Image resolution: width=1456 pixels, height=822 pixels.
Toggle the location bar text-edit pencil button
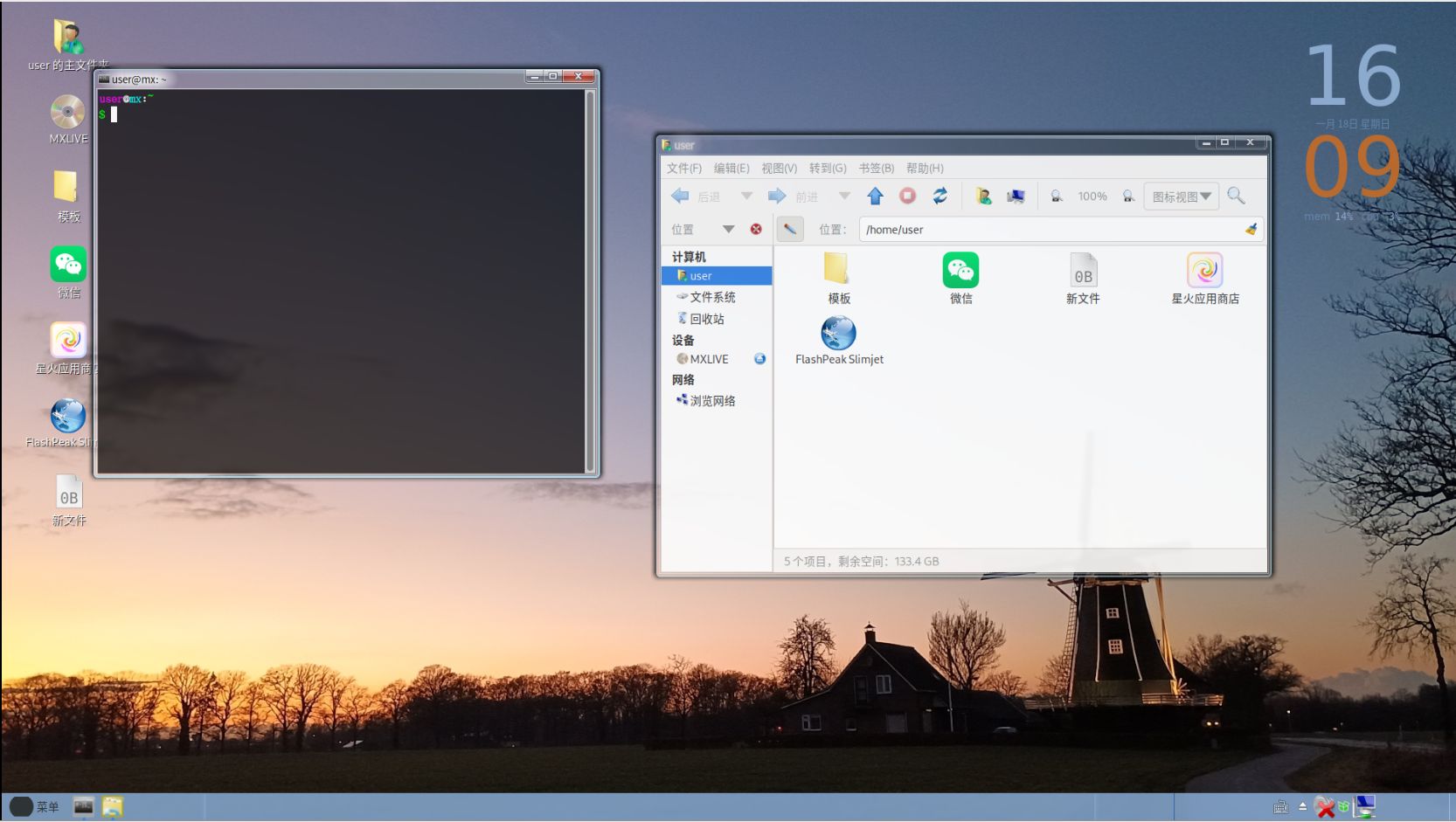point(790,229)
